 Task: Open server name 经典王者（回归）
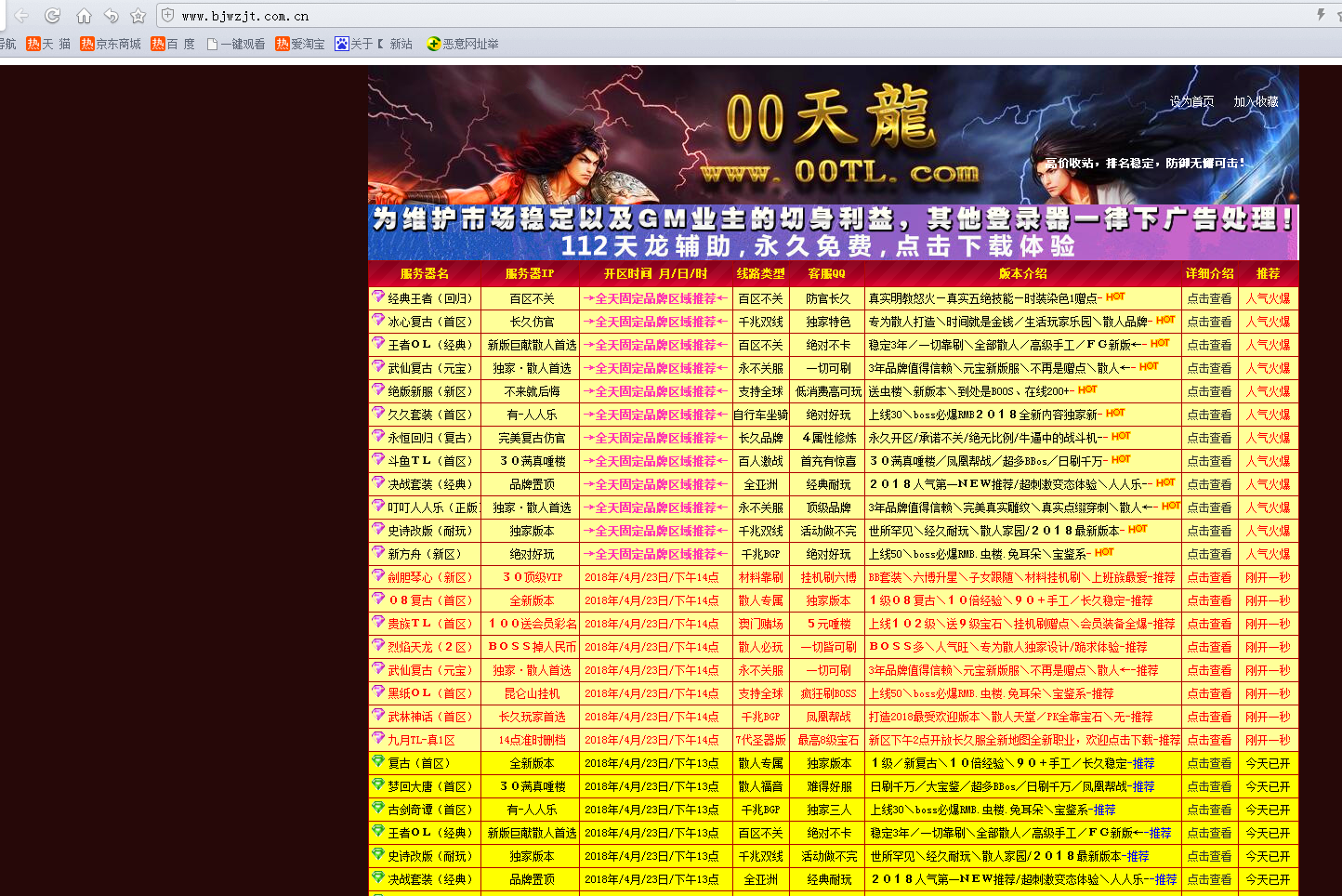click(x=430, y=298)
